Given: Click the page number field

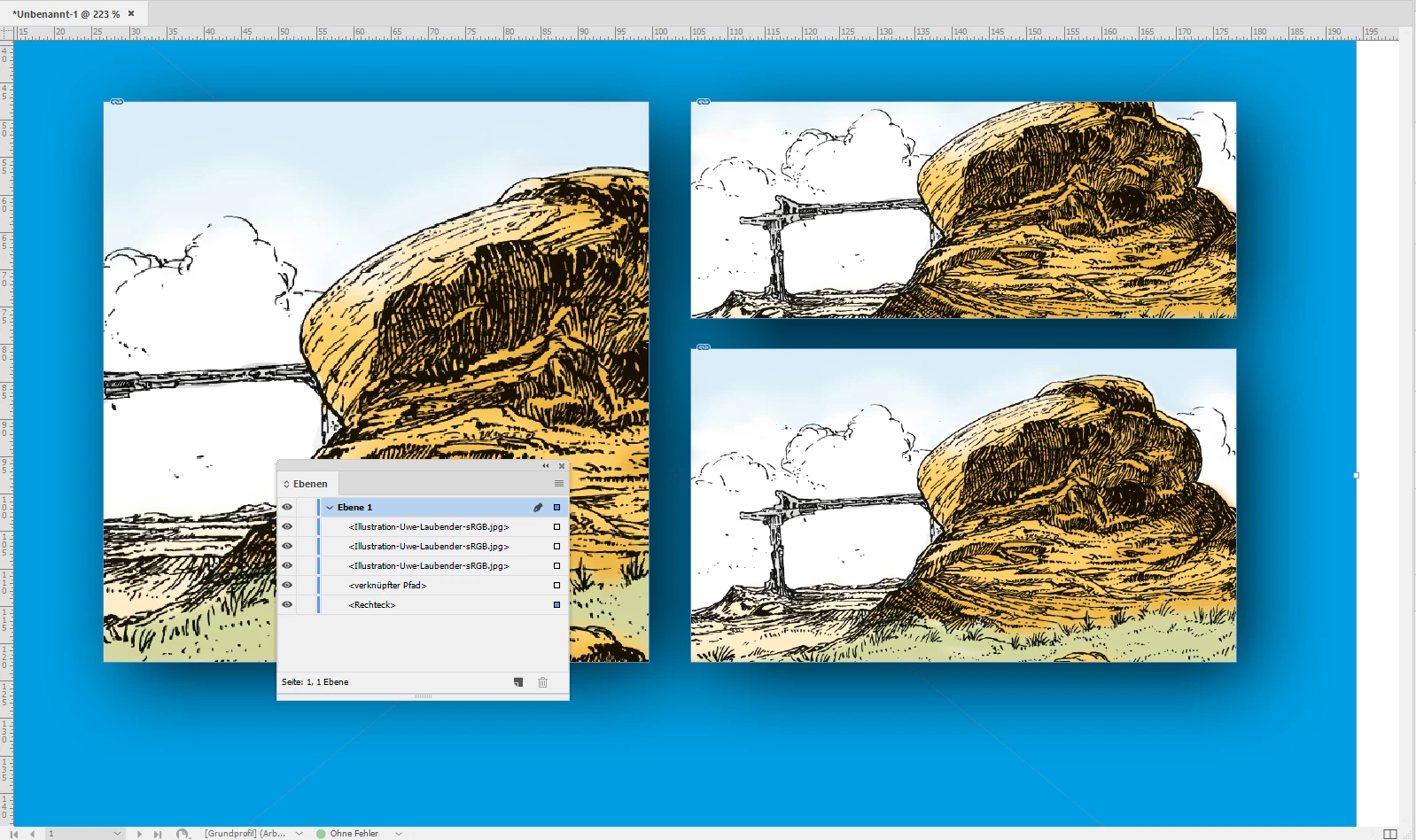Looking at the screenshot, I should click(78, 834).
